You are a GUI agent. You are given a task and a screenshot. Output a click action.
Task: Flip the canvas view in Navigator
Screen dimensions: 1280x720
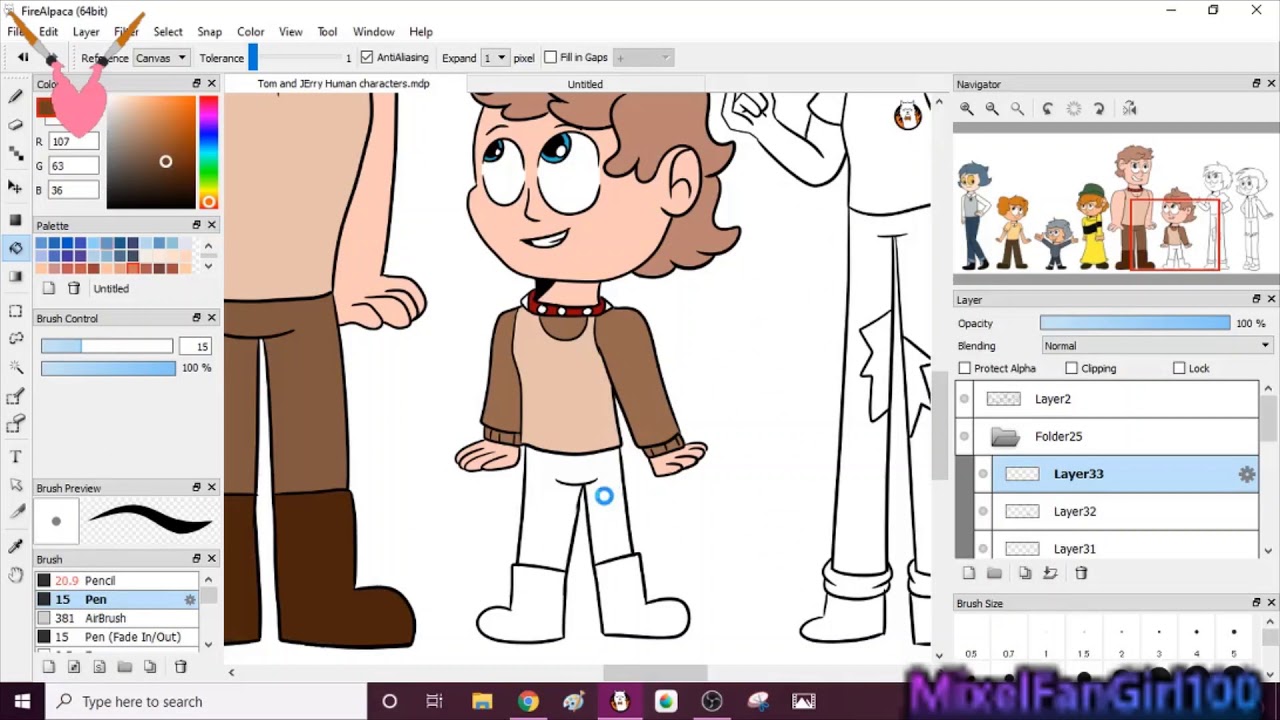(x=1130, y=108)
